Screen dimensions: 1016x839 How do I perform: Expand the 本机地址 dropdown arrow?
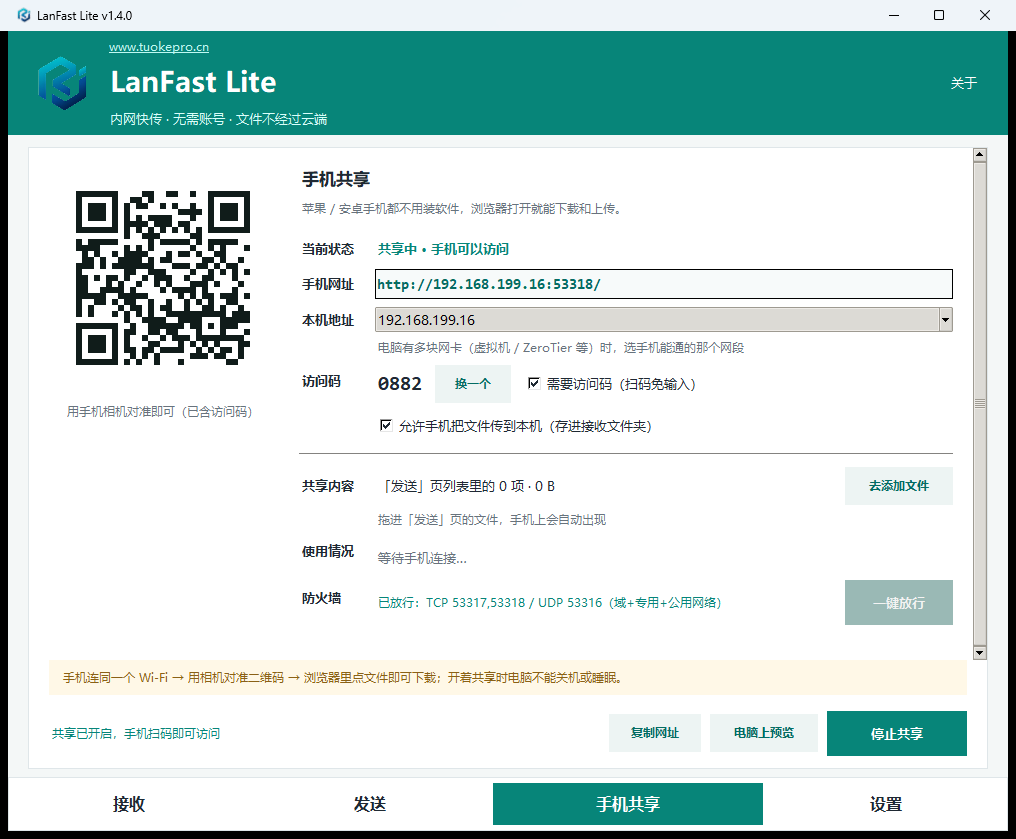click(x=945, y=320)
